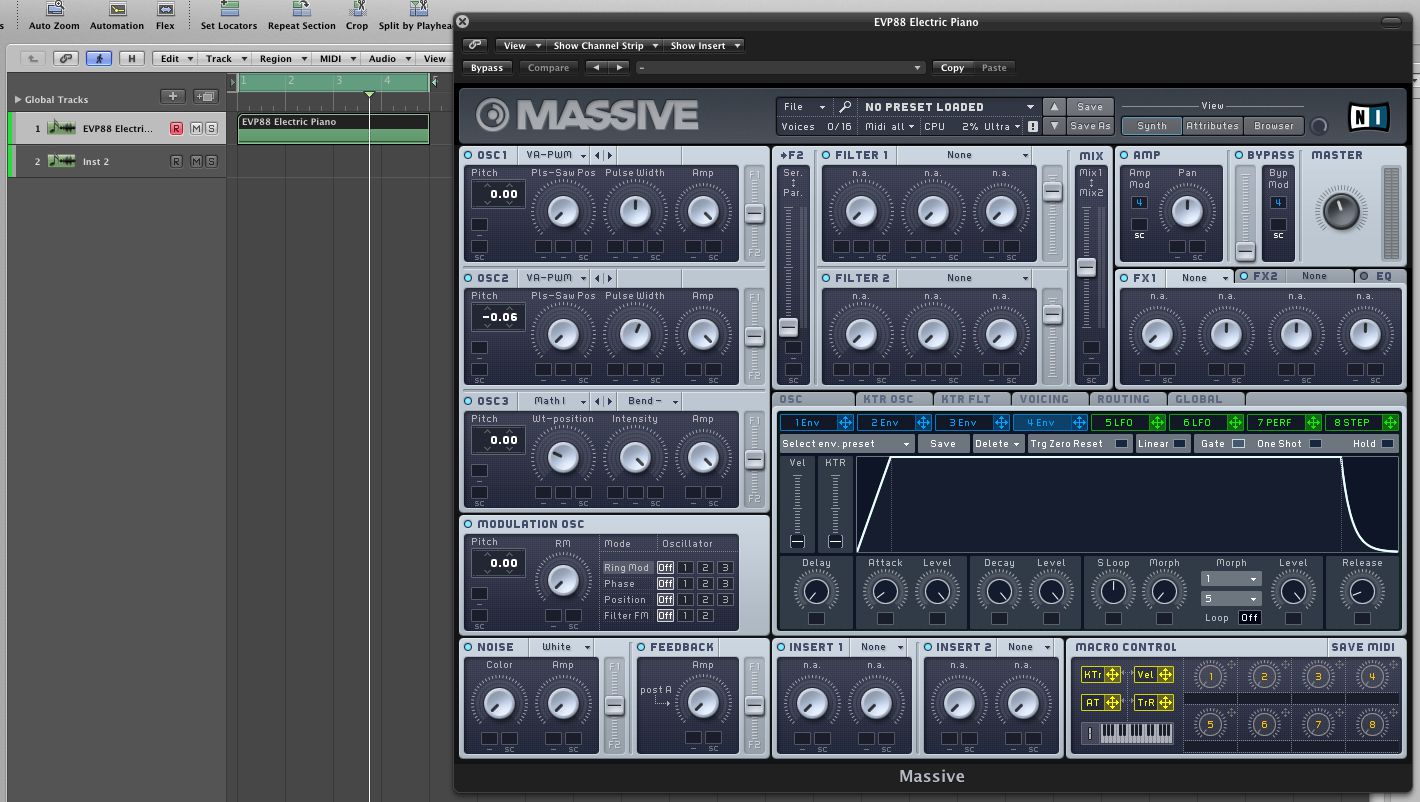Mute the Inst 2 track
This screenshot has width=1420, height=802.
196,161
